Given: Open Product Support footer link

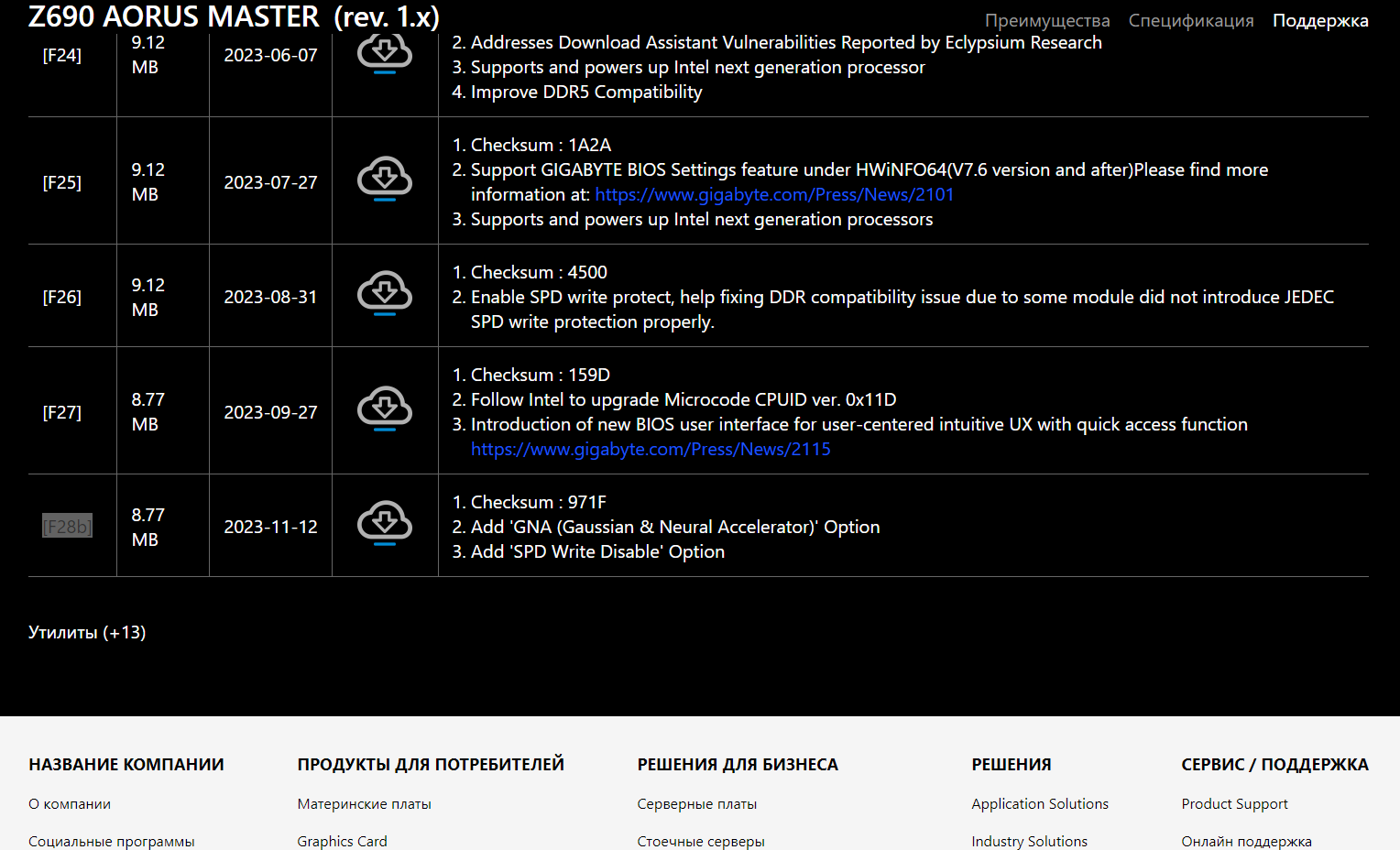Looking at the screenshot, I should tap(1235, 804).
